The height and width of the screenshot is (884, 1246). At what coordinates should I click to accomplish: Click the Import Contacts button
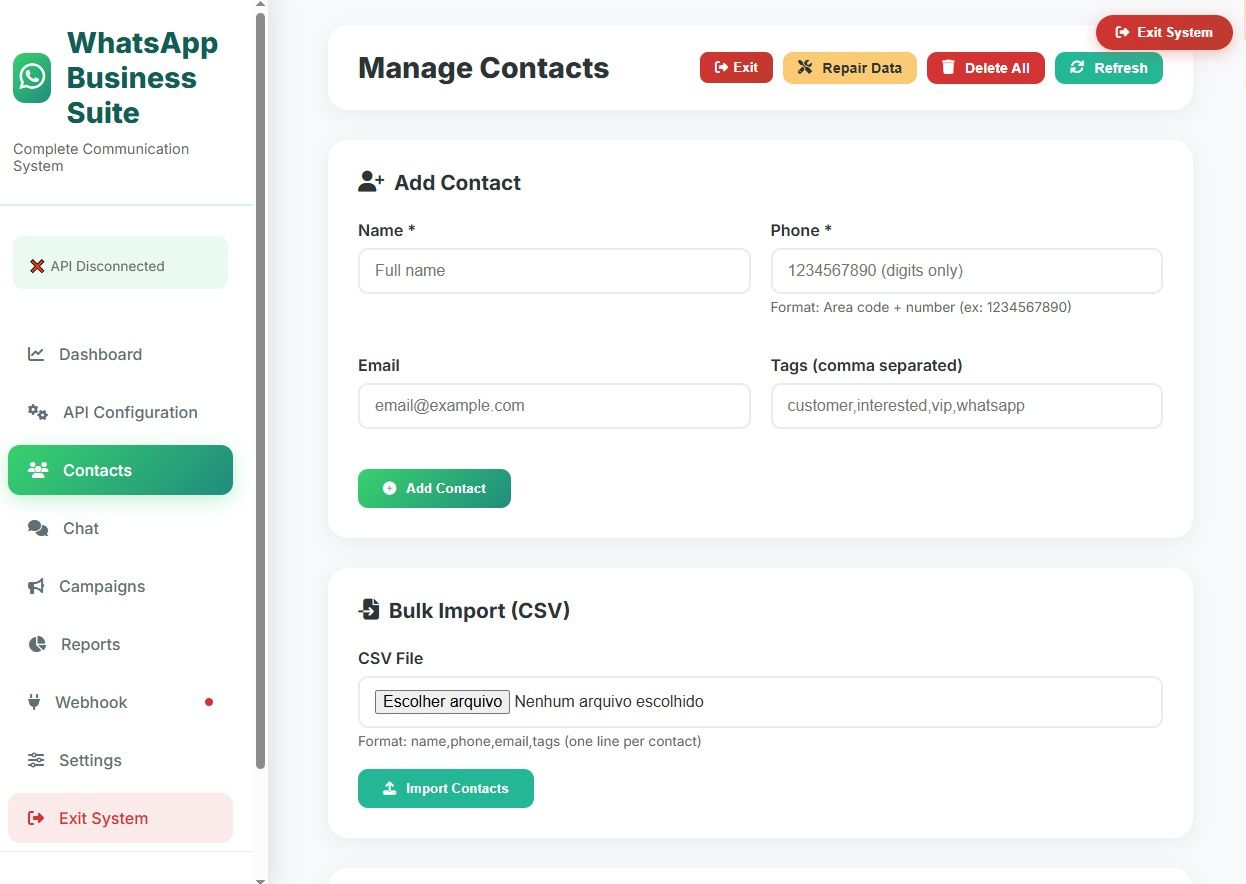(445, 788)
